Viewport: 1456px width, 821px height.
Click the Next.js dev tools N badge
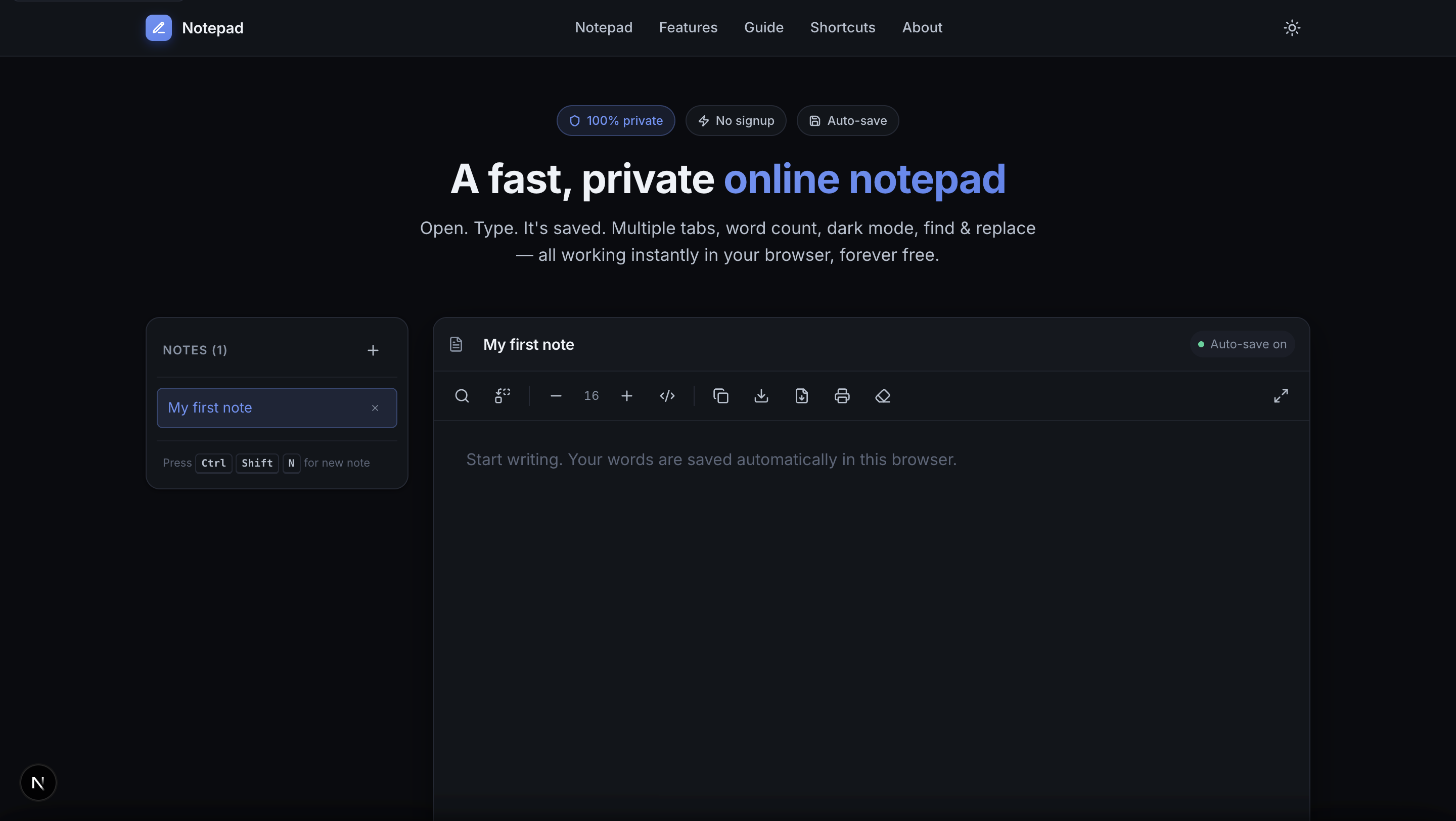(38, 783)
